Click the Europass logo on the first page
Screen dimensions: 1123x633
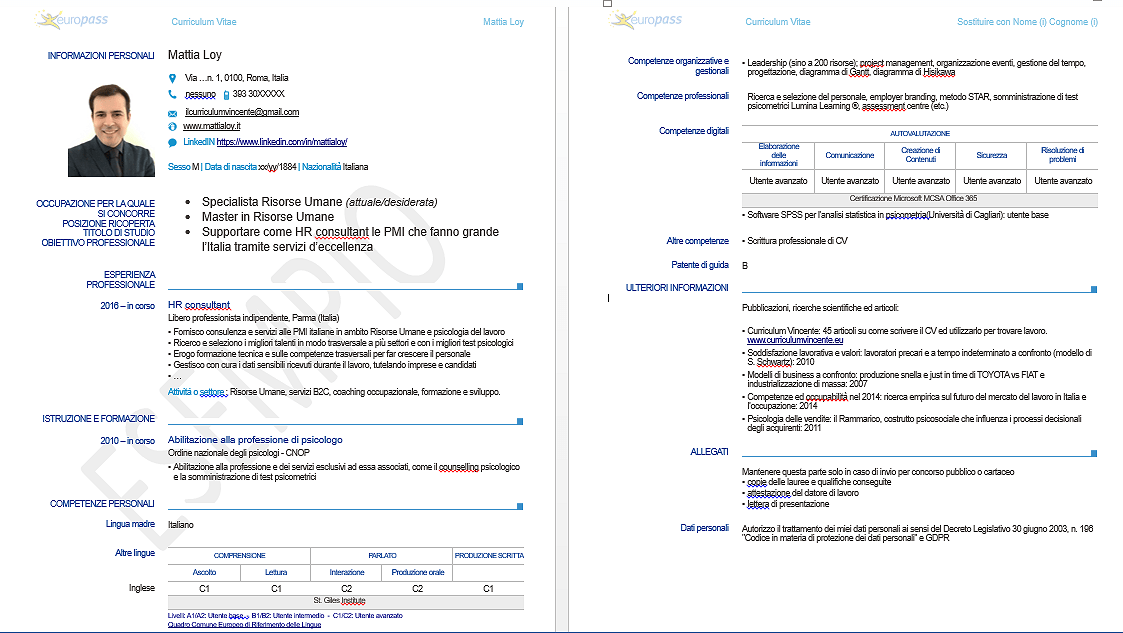(x=71, y=20)
